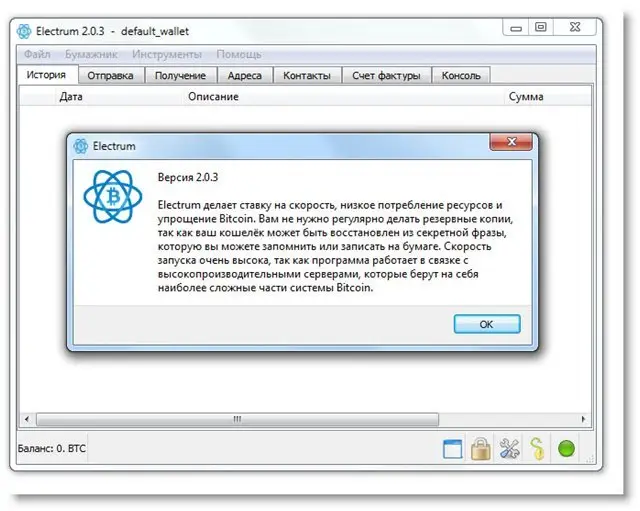Switch to the Отправка tab
Screen dimensions: 640x511
[x=110, y=76]
